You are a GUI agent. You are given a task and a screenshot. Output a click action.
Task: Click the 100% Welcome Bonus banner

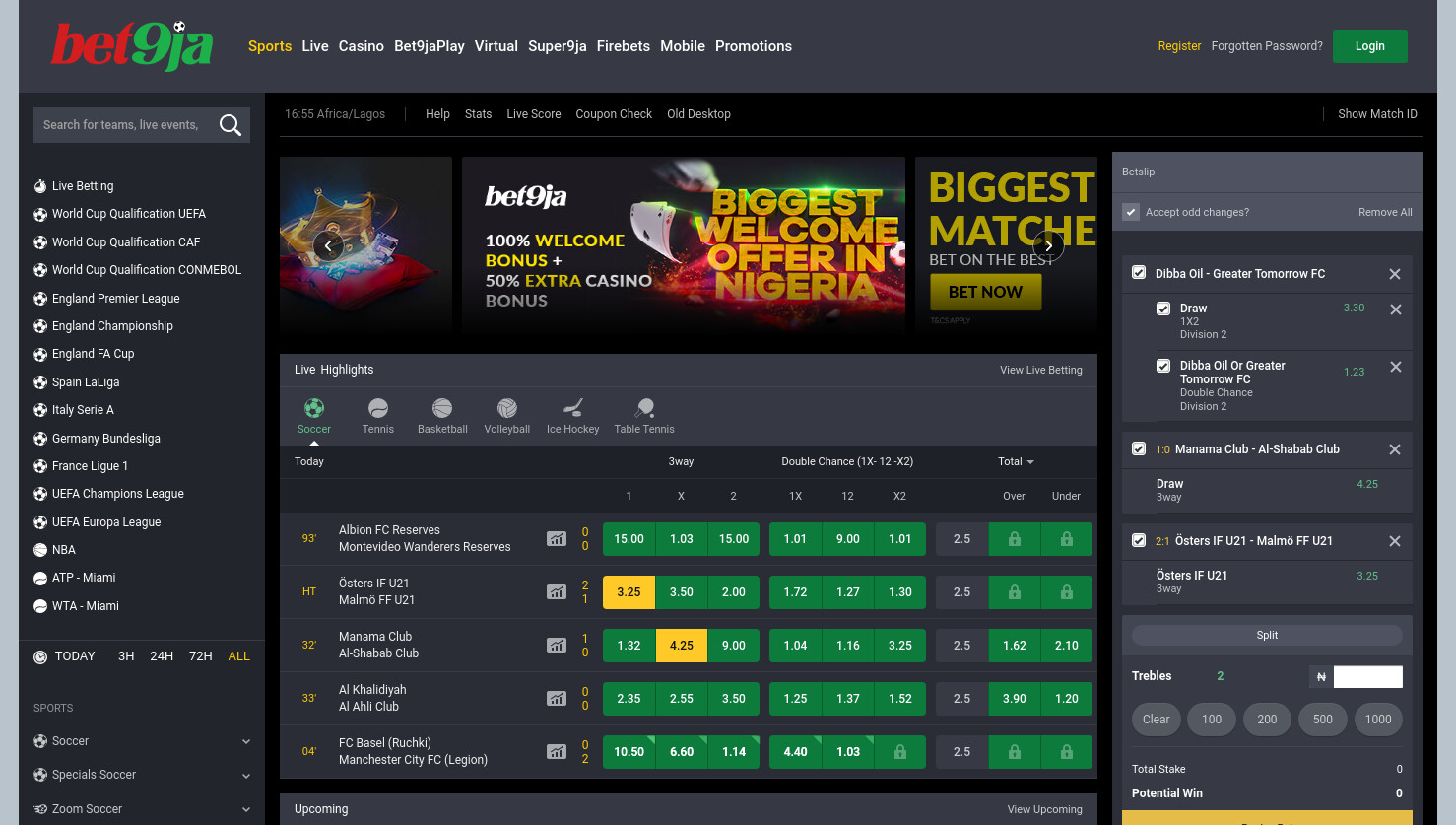[x=684, y=246]
